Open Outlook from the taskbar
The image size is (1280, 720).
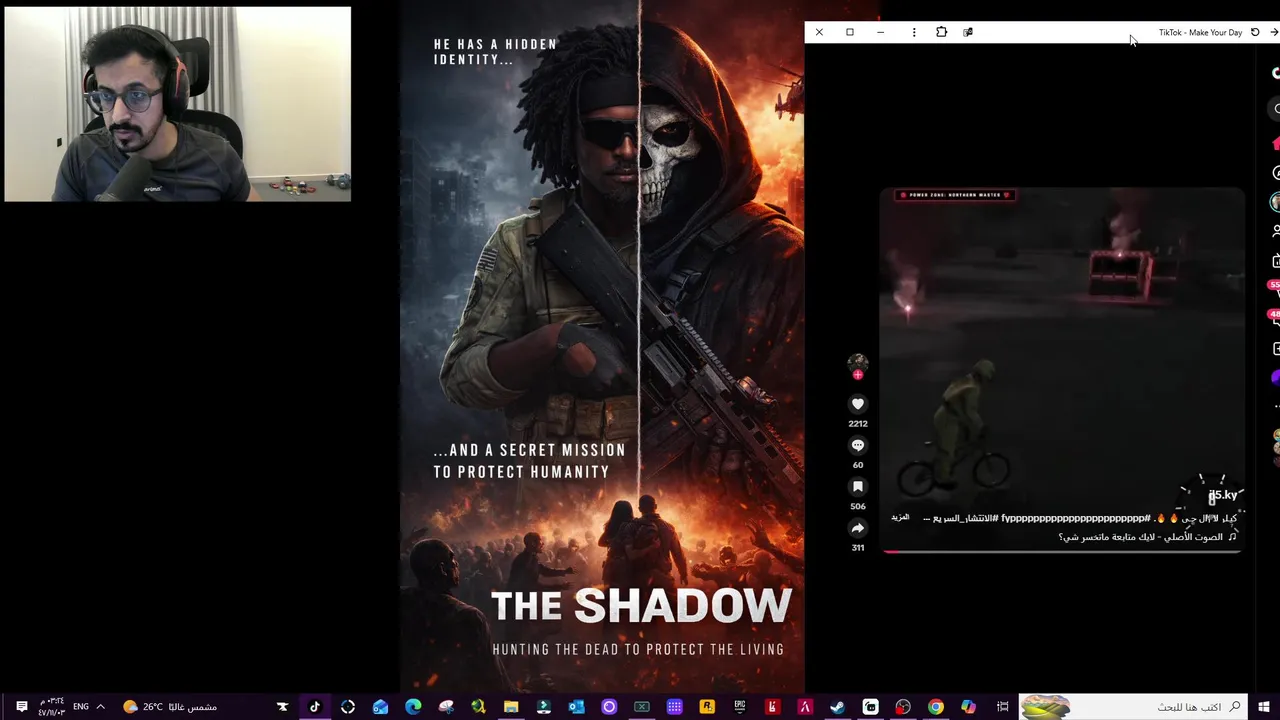576,707
